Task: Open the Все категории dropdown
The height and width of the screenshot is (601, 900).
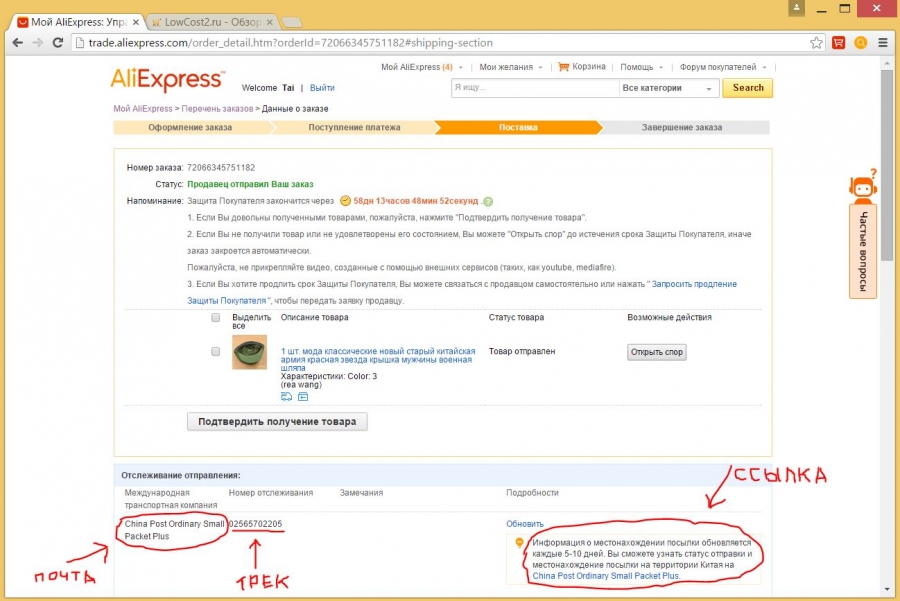Action: [668, 88]
